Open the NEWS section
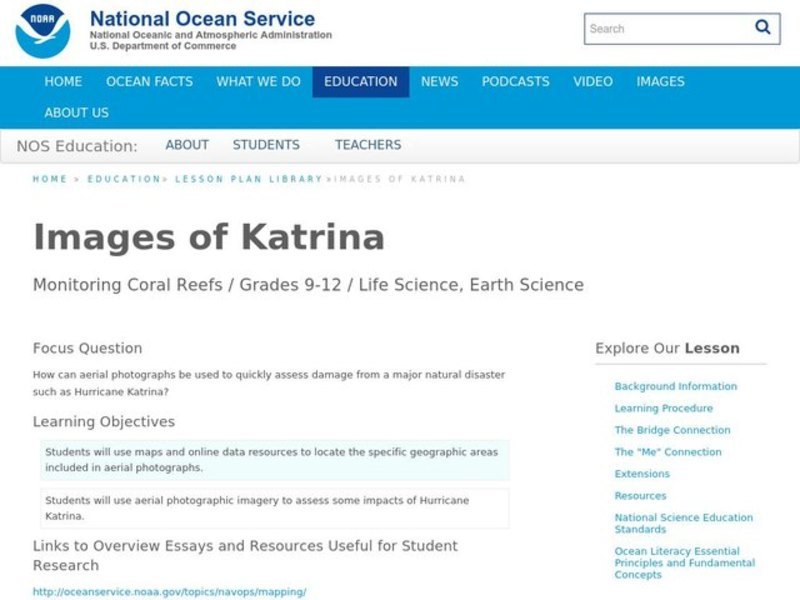The image size is (800, 600). pos(441,82)
